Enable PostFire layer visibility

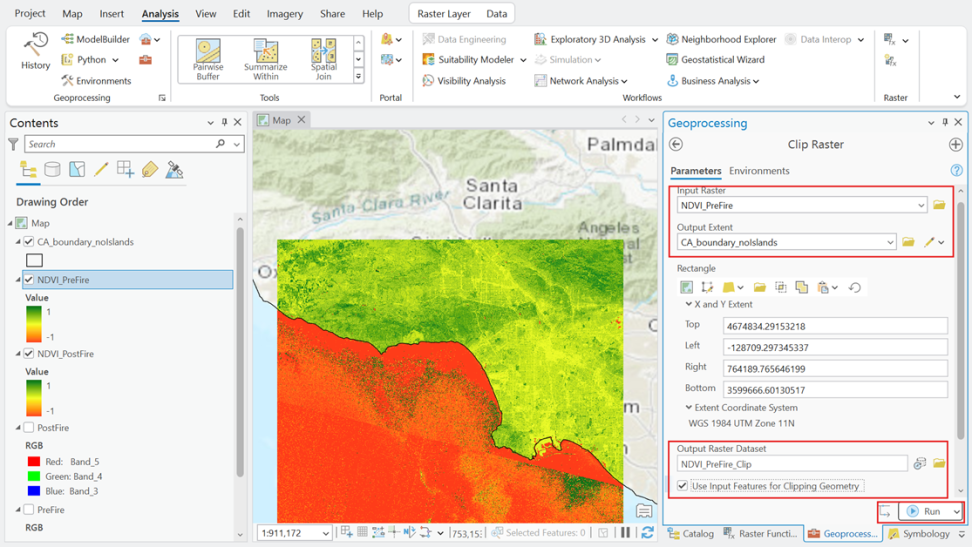(29, 427)
